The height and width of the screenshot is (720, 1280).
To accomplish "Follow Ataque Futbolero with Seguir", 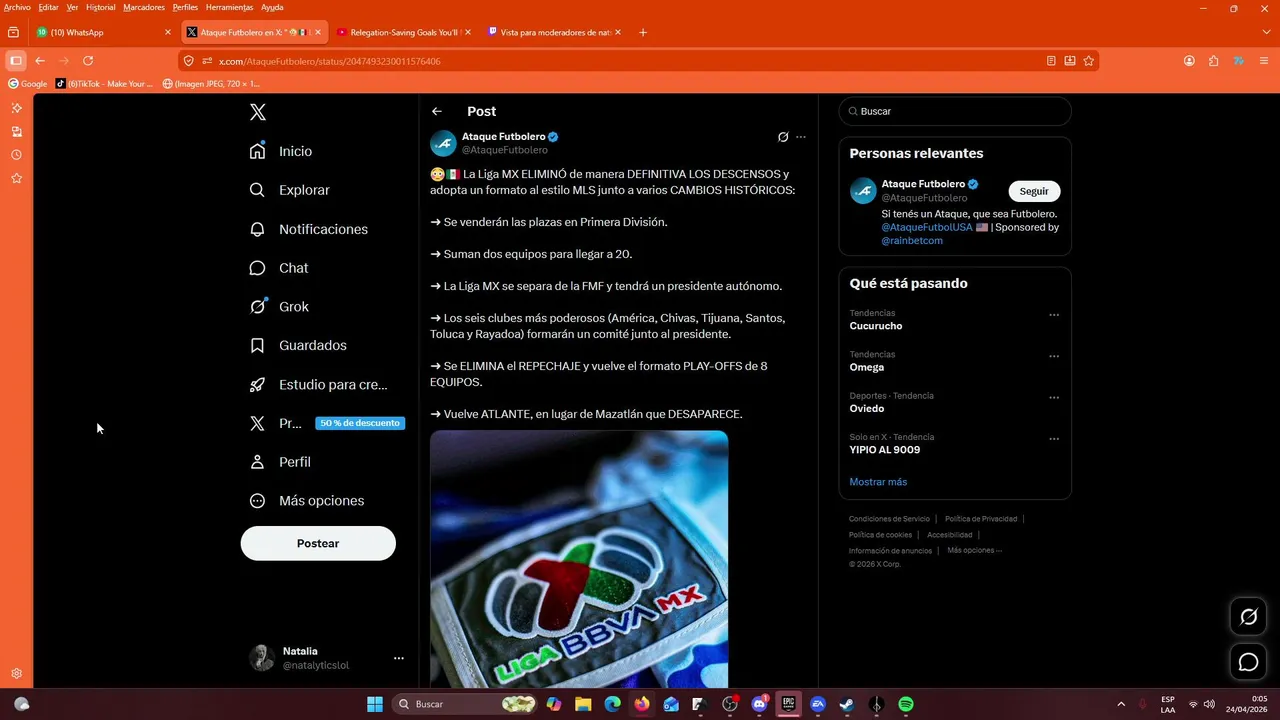I will [x=1034, y=191].
